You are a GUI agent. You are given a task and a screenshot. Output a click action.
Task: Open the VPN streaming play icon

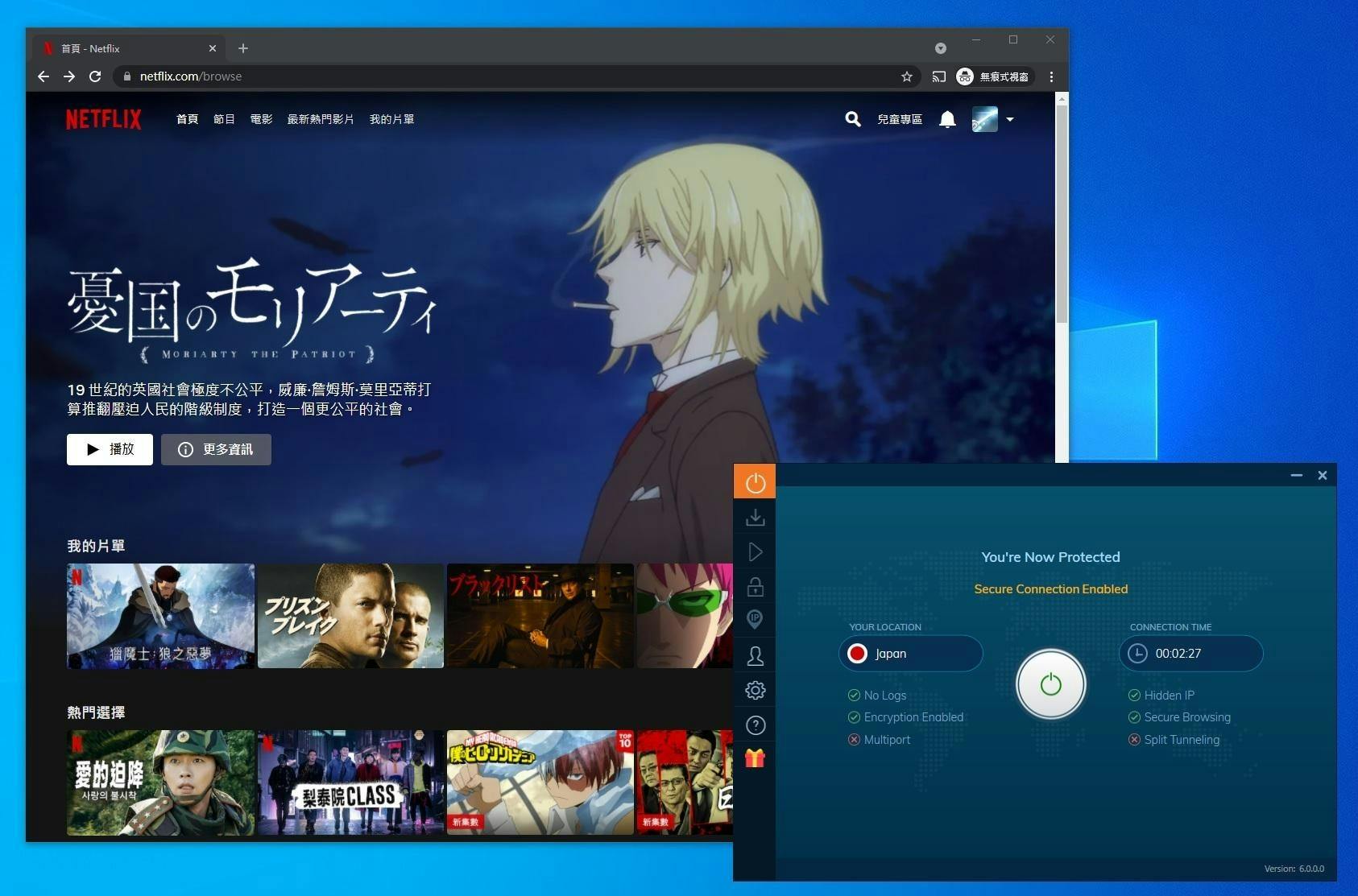click(755, 552)
